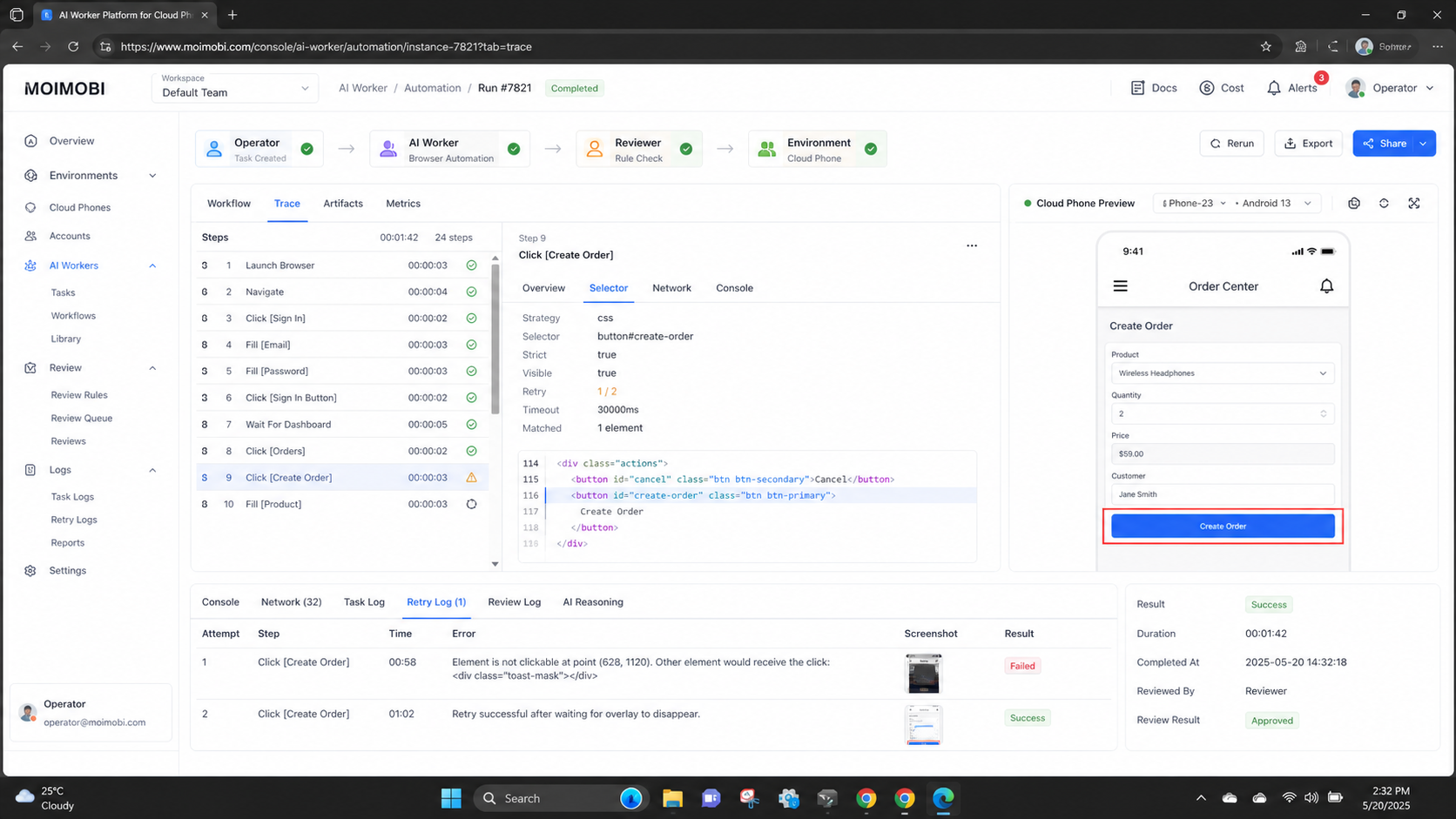This screenshot has height=819, width=1456.
Task: Click the screenshot capture icon in phone preview
Action: (1354, 203)
